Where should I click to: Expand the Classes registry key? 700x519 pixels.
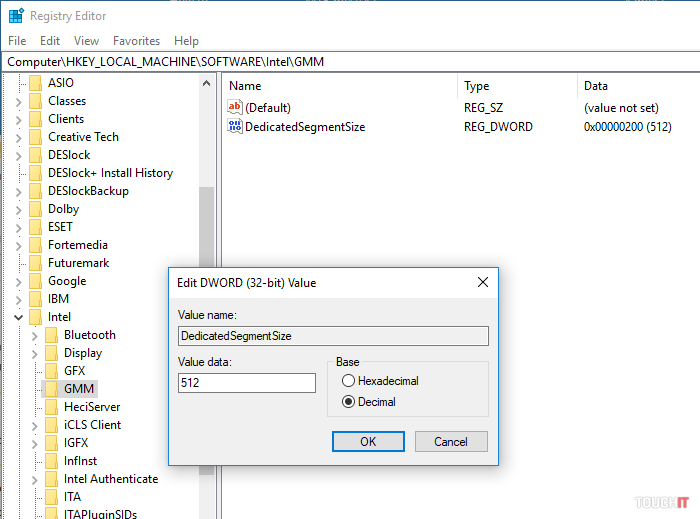click(x=19, y=101)
